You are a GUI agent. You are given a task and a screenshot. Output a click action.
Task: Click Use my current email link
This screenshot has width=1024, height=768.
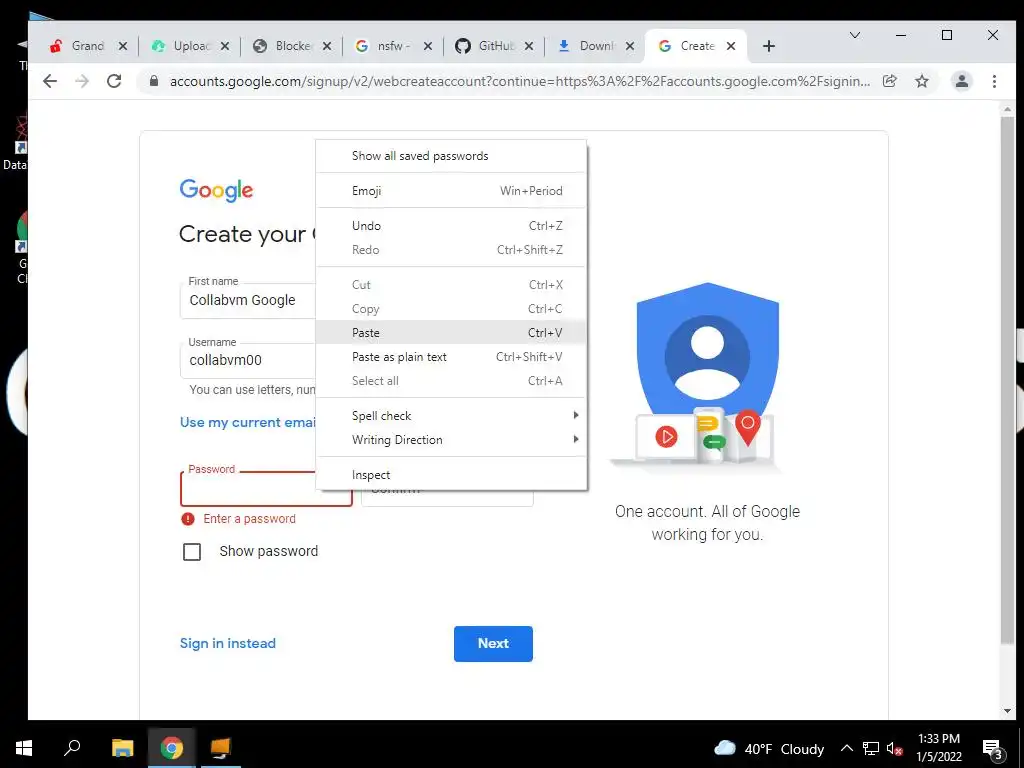pyautogui.click(x=248, y=423)
